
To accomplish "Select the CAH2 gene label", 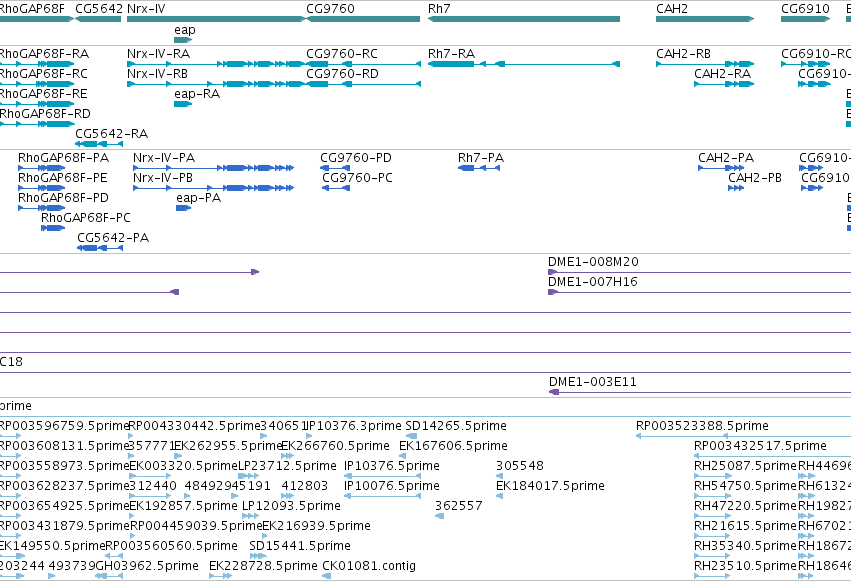I will click(x=672, y=9).
